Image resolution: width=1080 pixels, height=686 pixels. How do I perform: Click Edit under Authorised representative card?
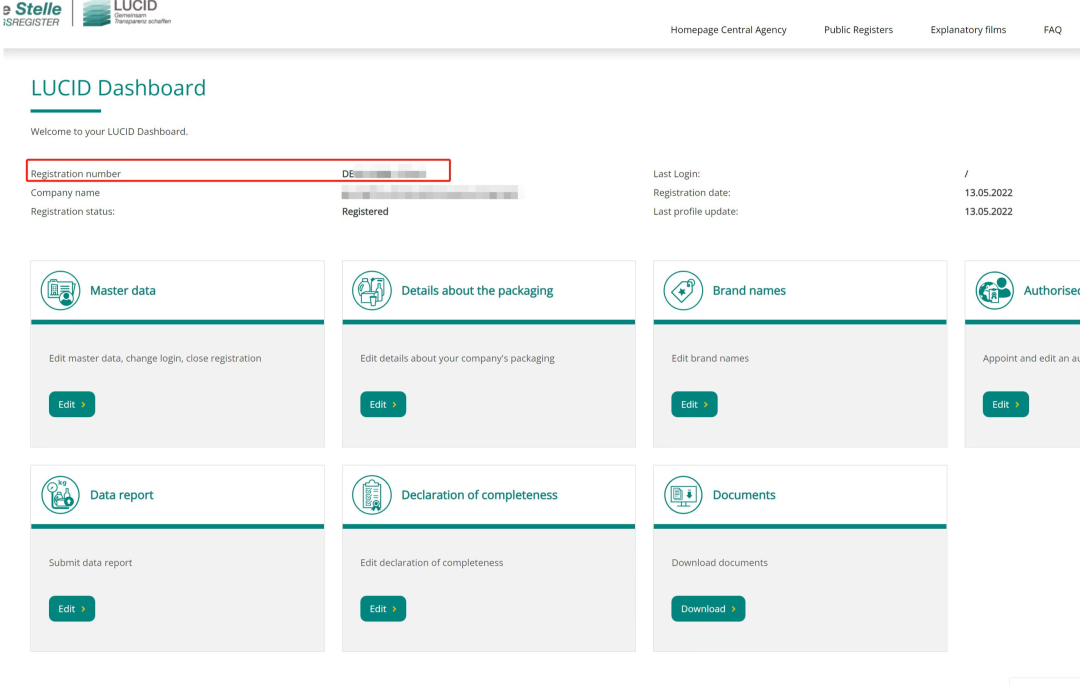click(x=1006, y=404)
